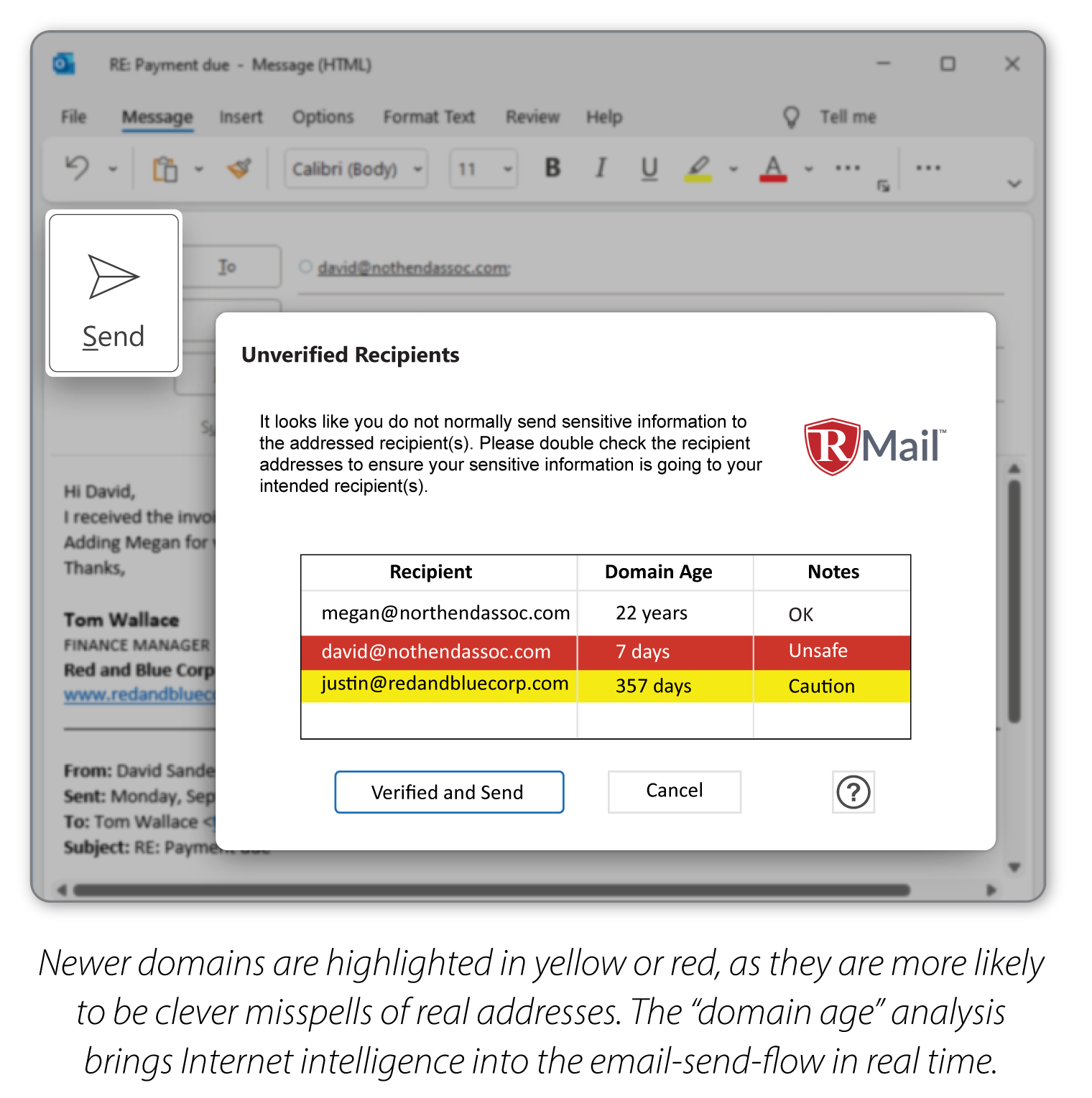
Task: Click the Undo icon in toolbar
Action: click(x=78, y=169)
